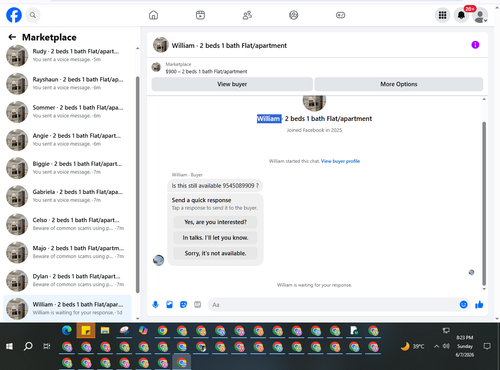Open the account profile menu
The image size is (500, 370).
pos(480,16)
